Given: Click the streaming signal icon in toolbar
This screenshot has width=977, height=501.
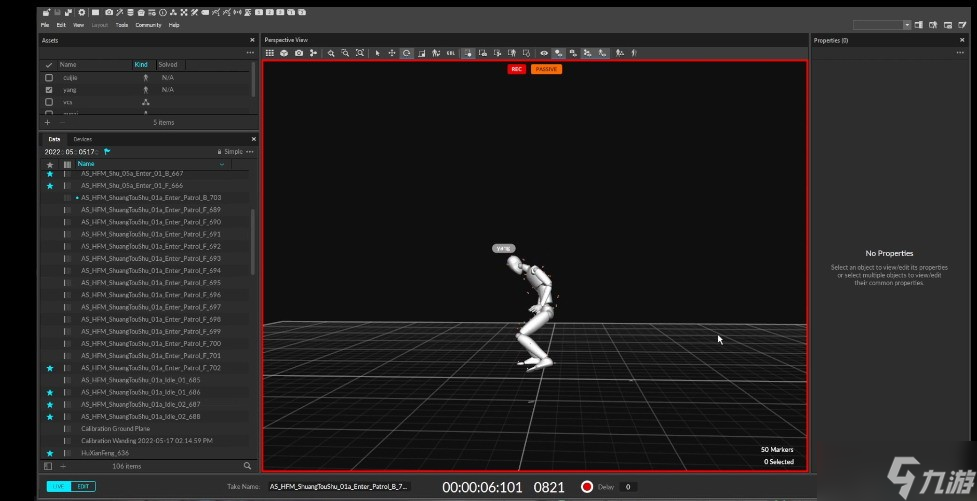Looking at the screenshot, I should [237, 12].
